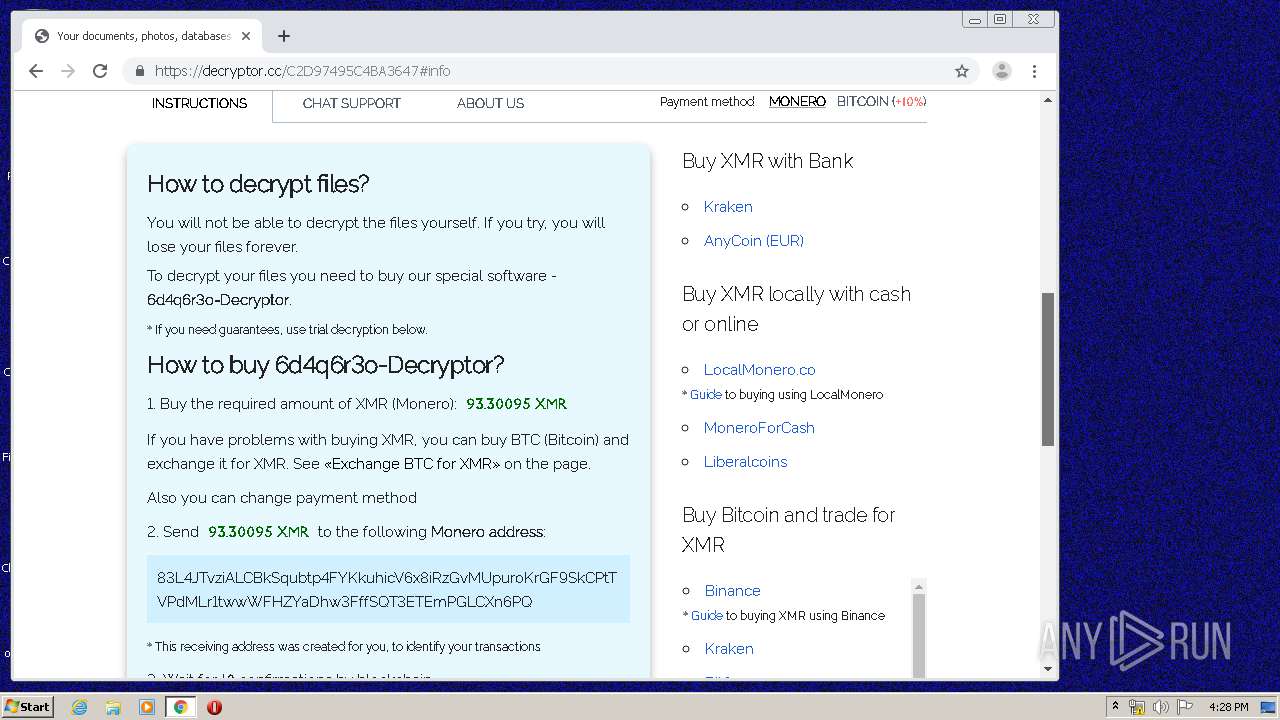
Task: Go back using the browser back arrow
Action: [36, 71]
